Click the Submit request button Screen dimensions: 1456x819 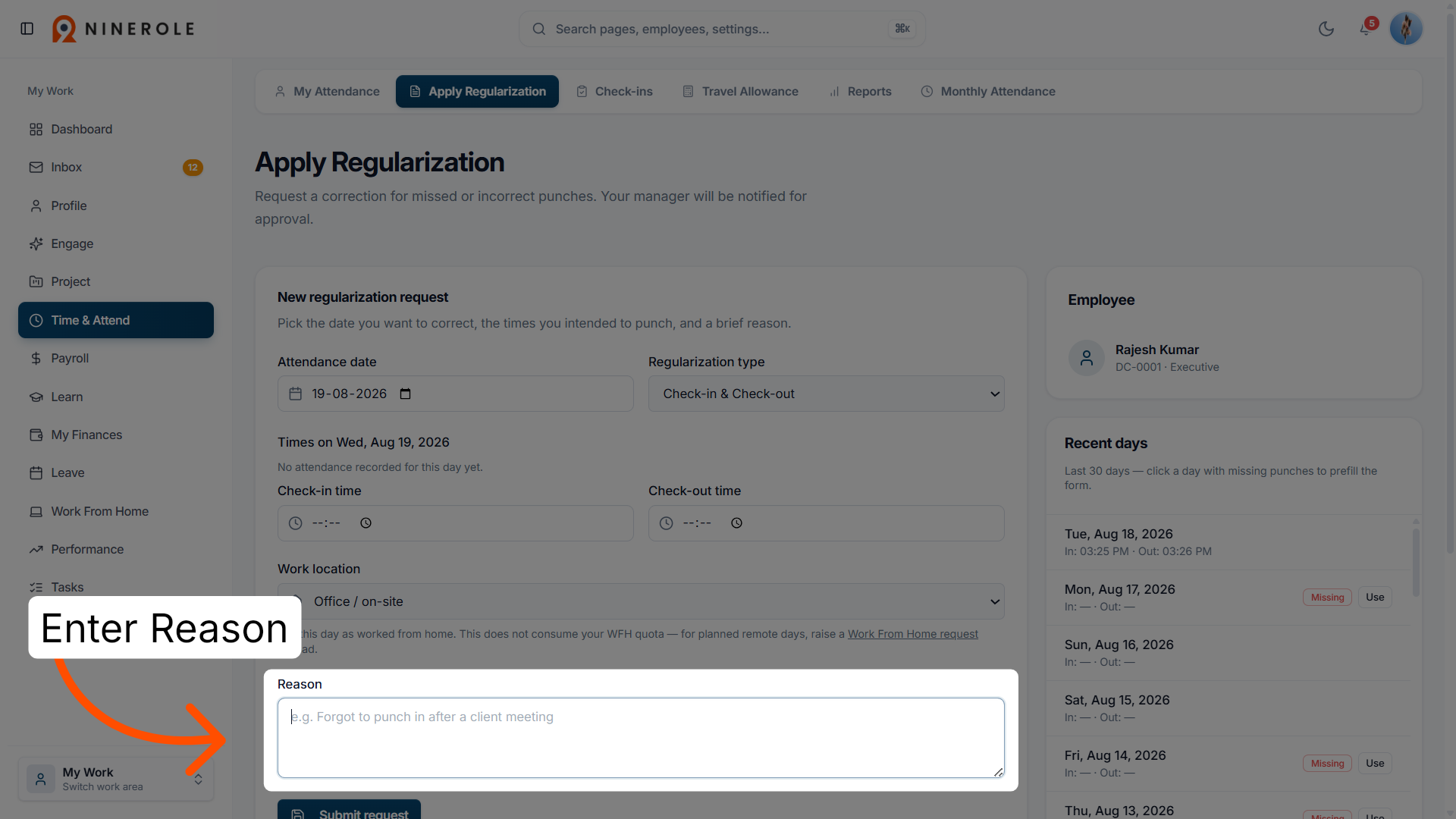tap(349, 810)
